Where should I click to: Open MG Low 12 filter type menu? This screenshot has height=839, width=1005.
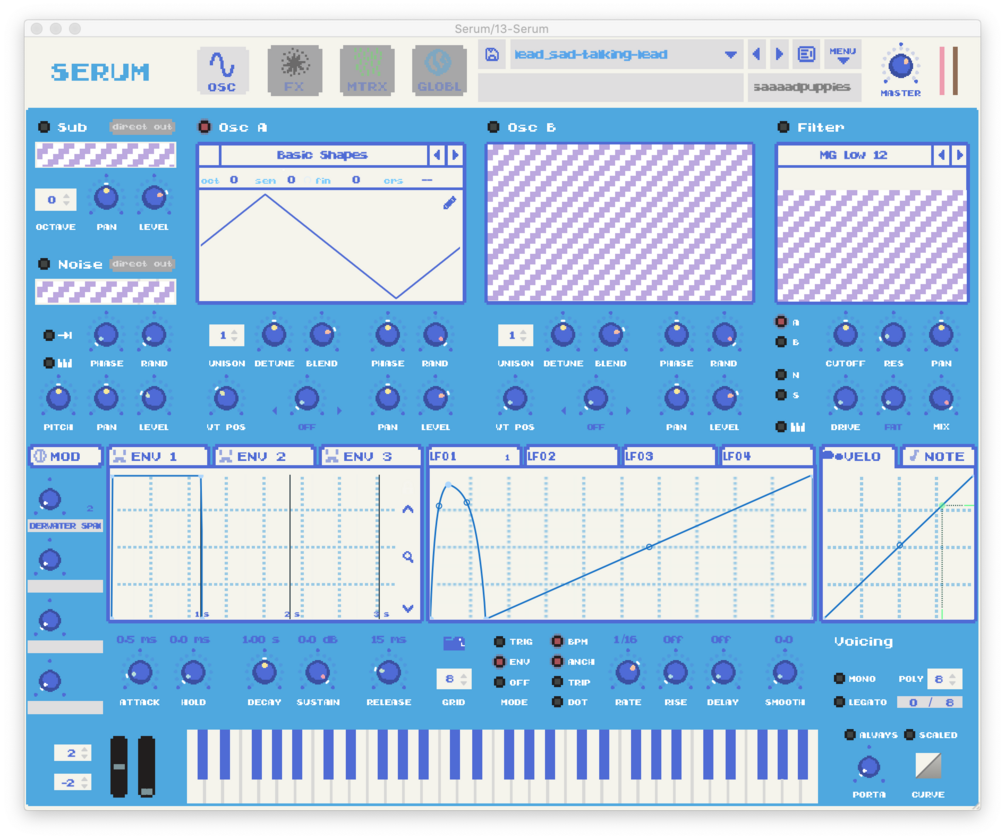(854, 154)
